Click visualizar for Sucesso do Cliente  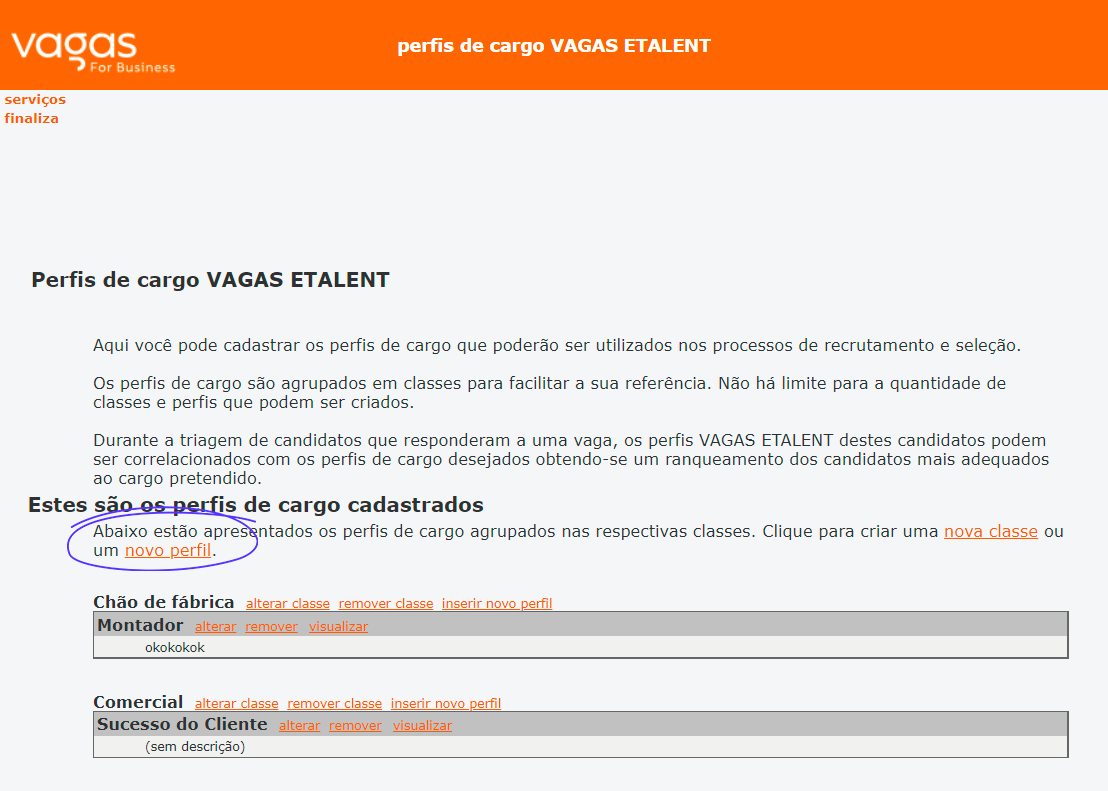pyautogui.click(x=423, y=726)
